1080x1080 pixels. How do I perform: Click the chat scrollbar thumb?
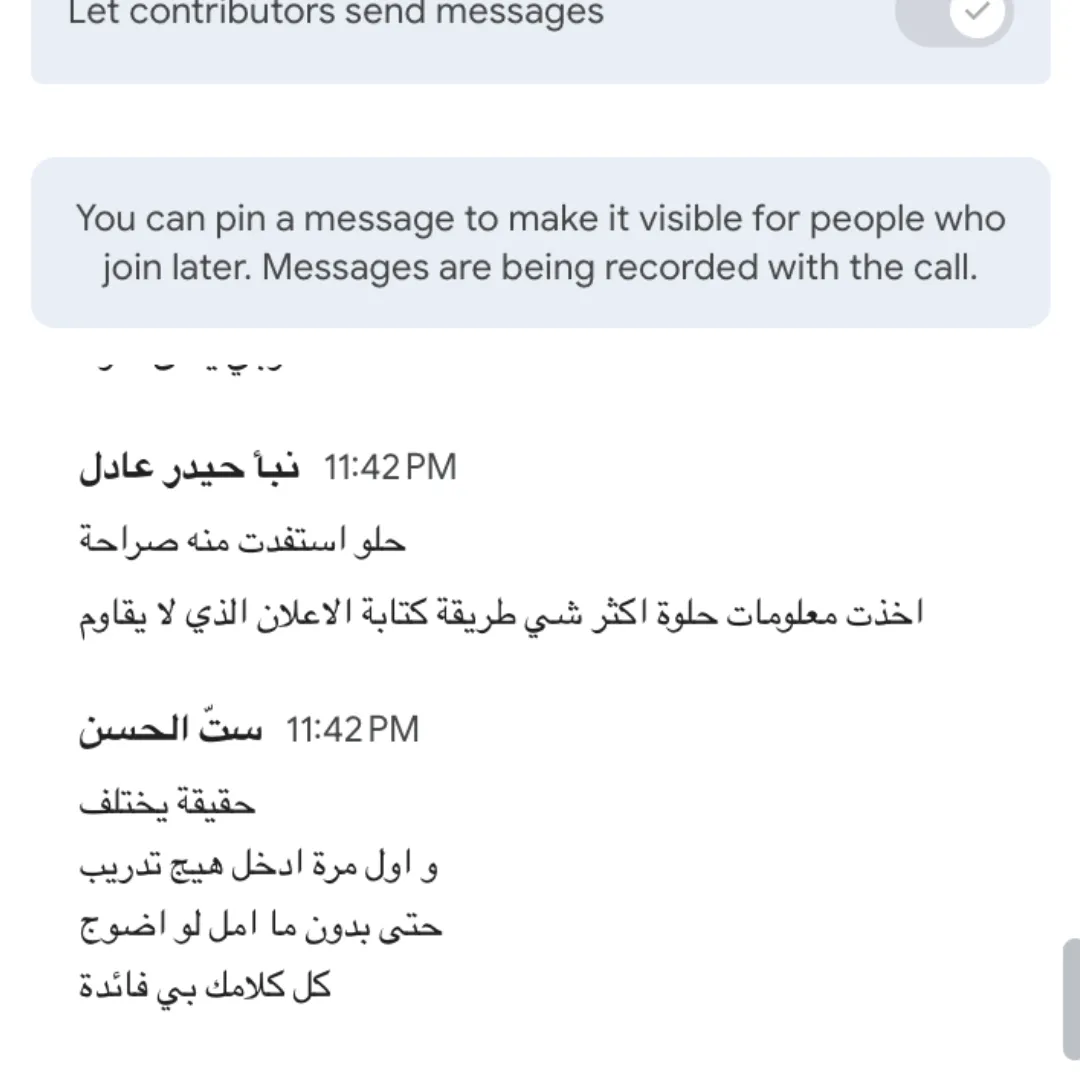[x=1071, y=999]
